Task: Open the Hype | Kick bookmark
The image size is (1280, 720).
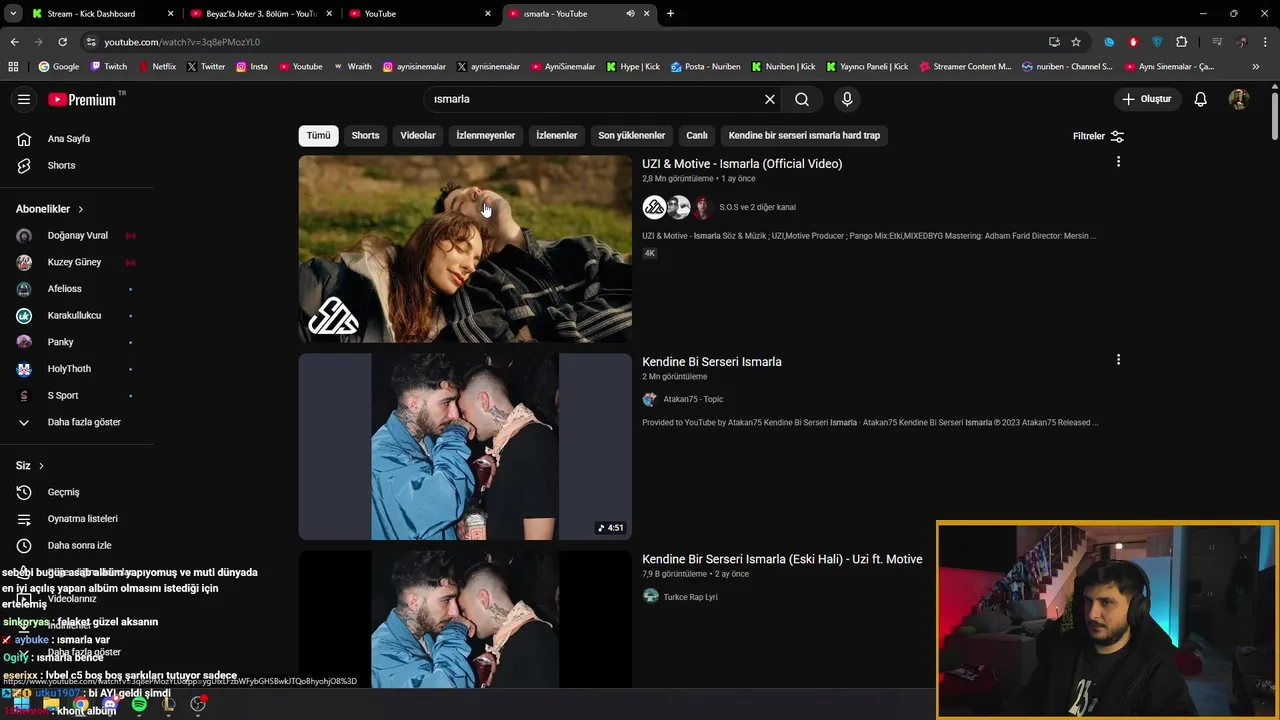Action: 632,67
